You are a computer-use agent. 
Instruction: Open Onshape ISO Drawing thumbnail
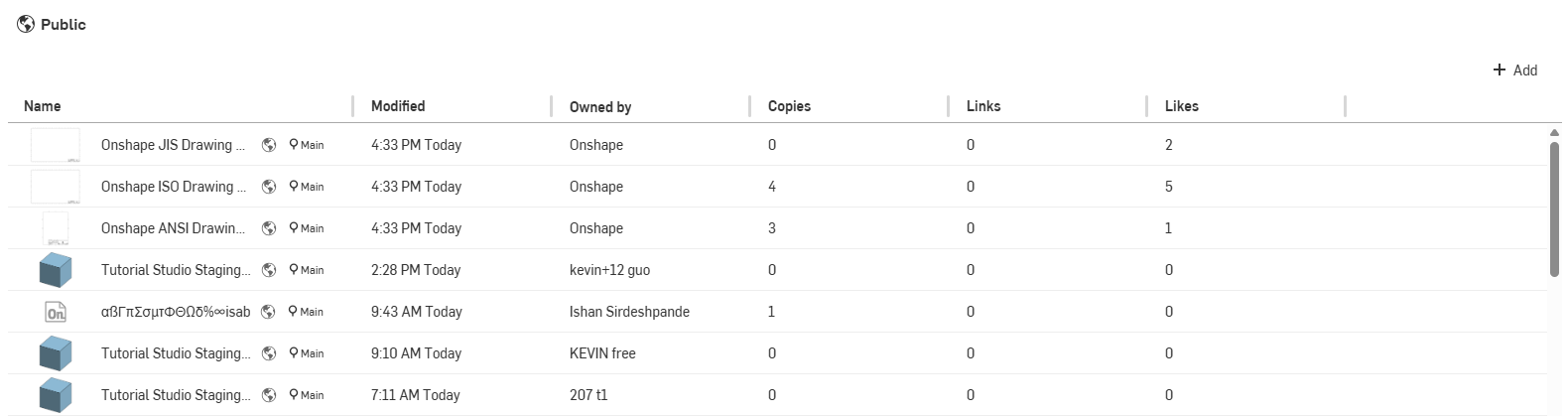[56, 187]
